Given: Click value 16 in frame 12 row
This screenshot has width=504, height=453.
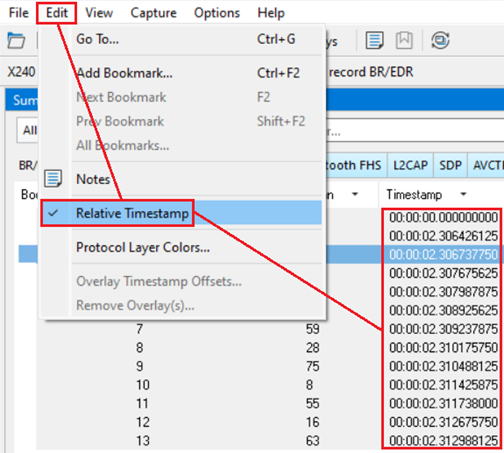Looking at the screenshot, I should 313,423.
